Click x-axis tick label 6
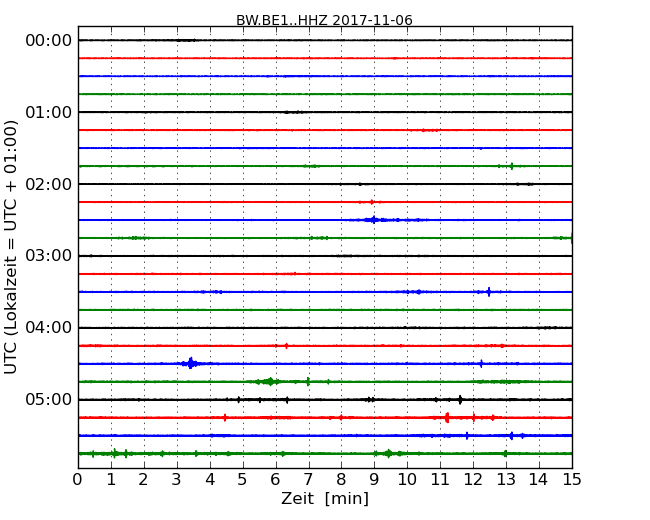This screenshot has height=520, width=650. click(276, 480)
